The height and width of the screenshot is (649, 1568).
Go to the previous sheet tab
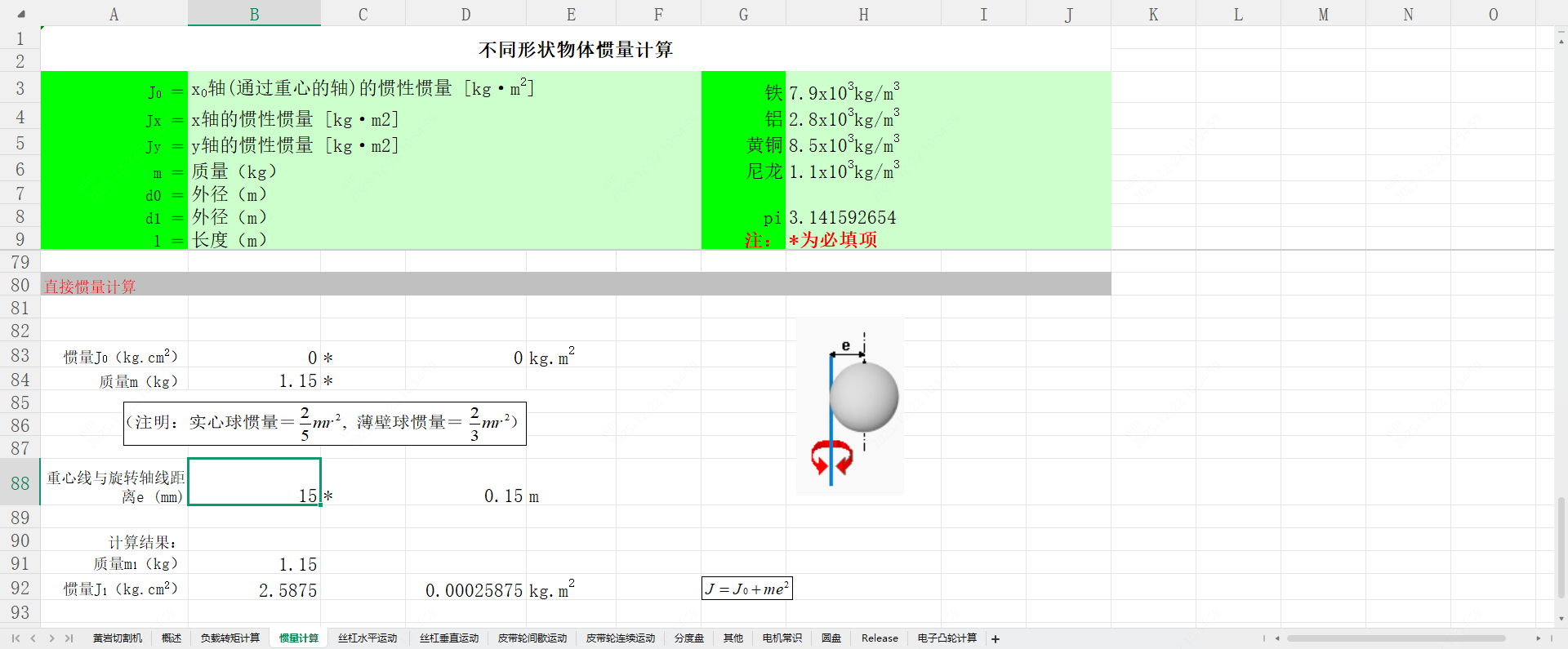[33, 638]
